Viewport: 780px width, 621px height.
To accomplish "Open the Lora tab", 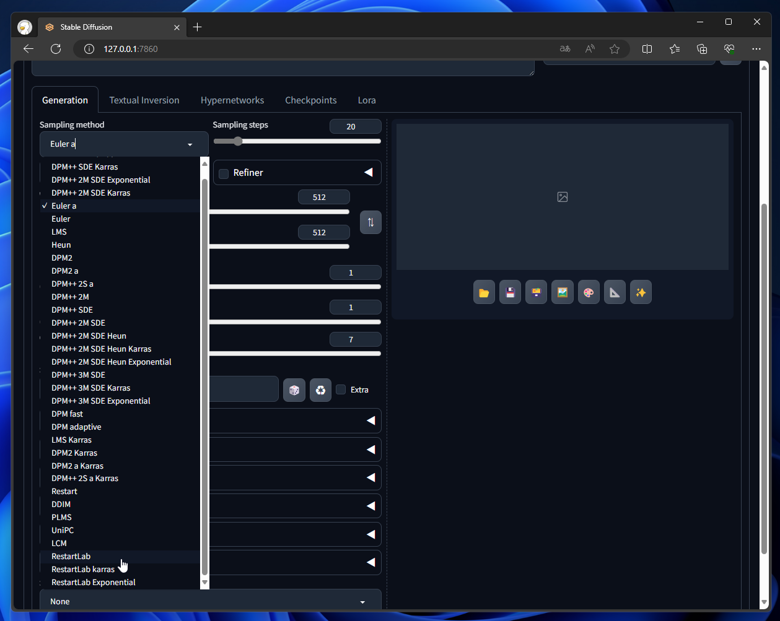I will 367,100.
